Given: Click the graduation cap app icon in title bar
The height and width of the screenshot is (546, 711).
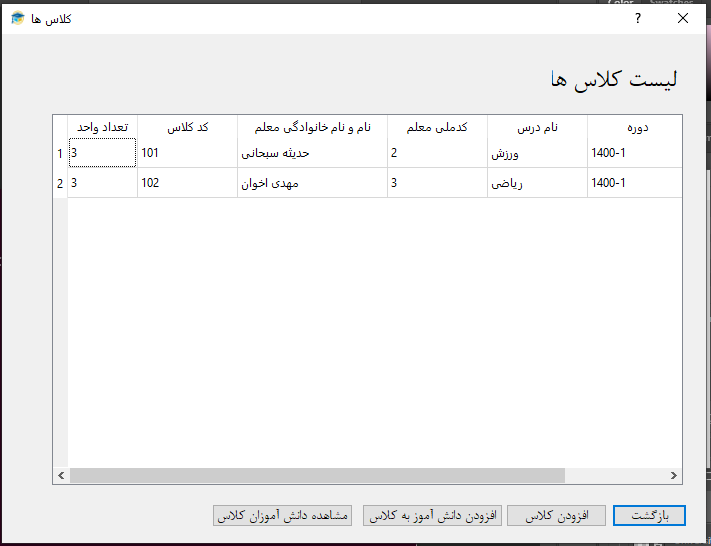Looking at the screenshot, I should click(18, 19).
